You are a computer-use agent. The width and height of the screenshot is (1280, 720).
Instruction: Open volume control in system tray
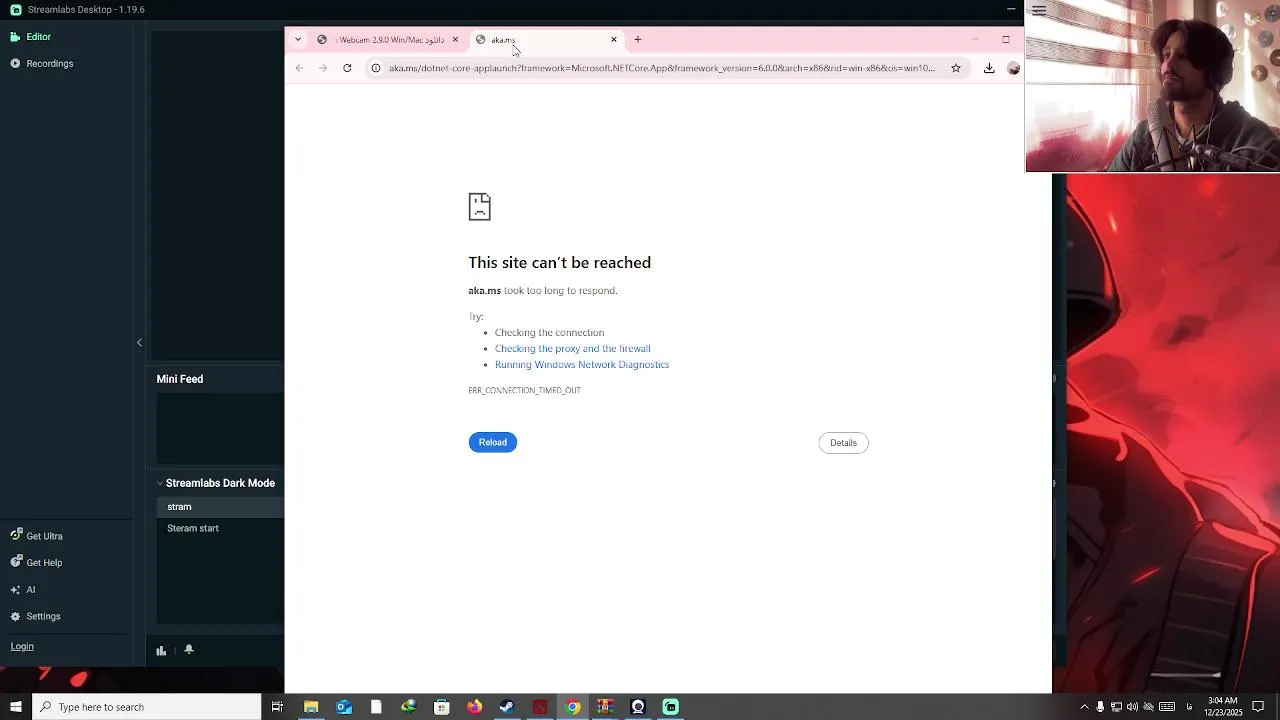[x=1132, y=707]
